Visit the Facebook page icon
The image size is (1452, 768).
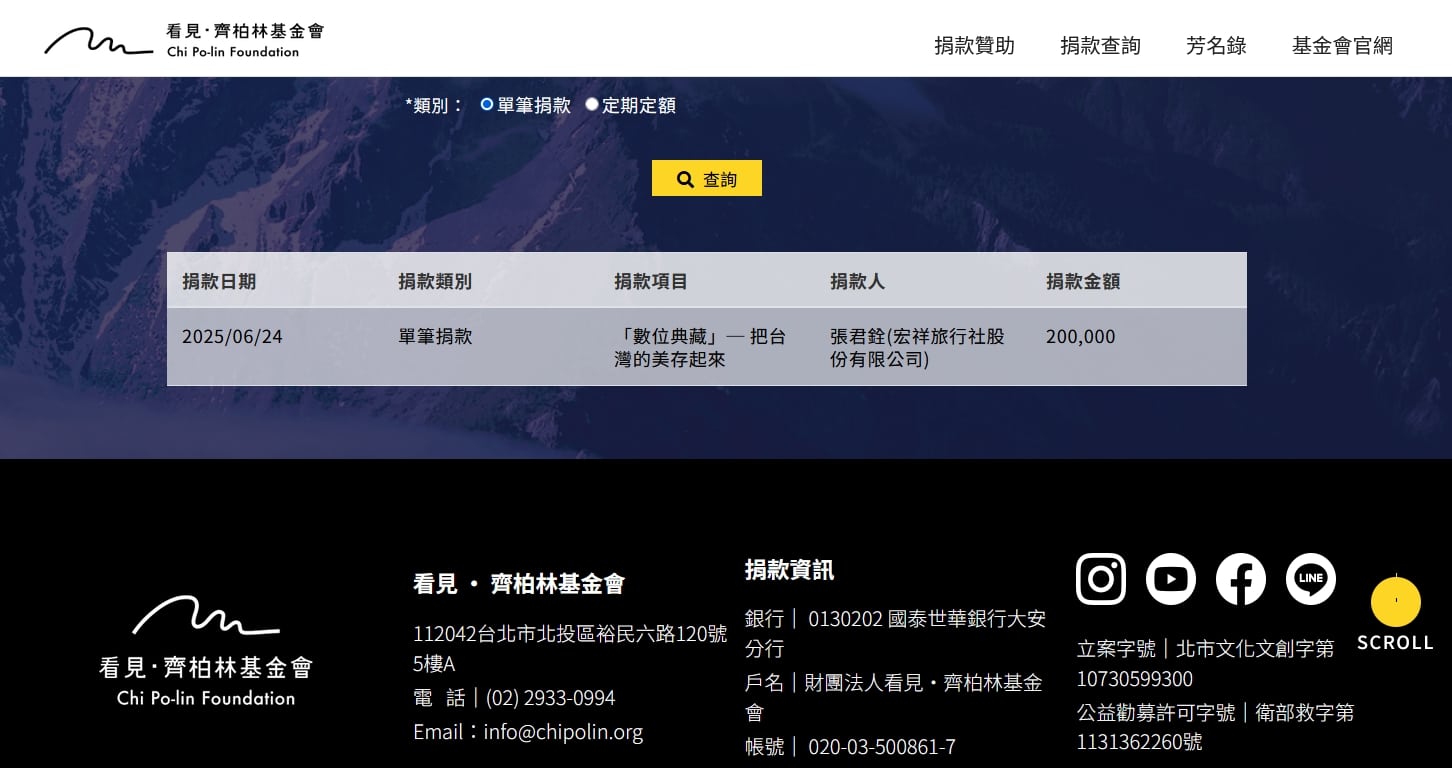click(1240, 579)
